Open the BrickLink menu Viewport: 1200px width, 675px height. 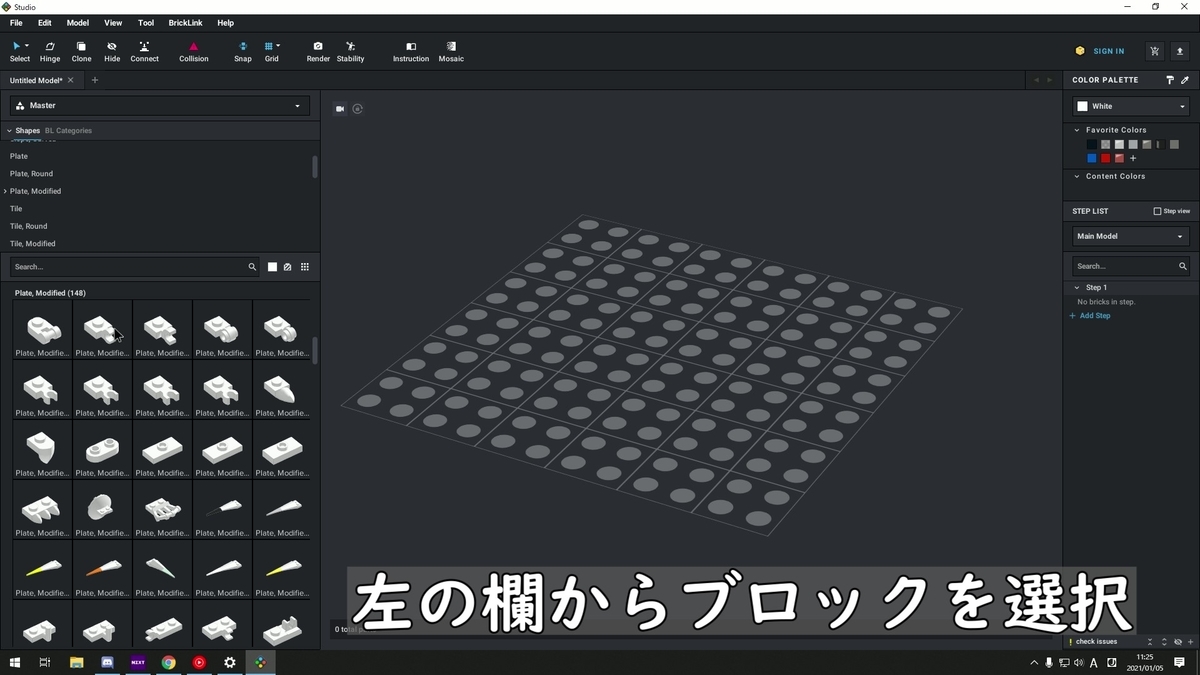click(185, 23)
